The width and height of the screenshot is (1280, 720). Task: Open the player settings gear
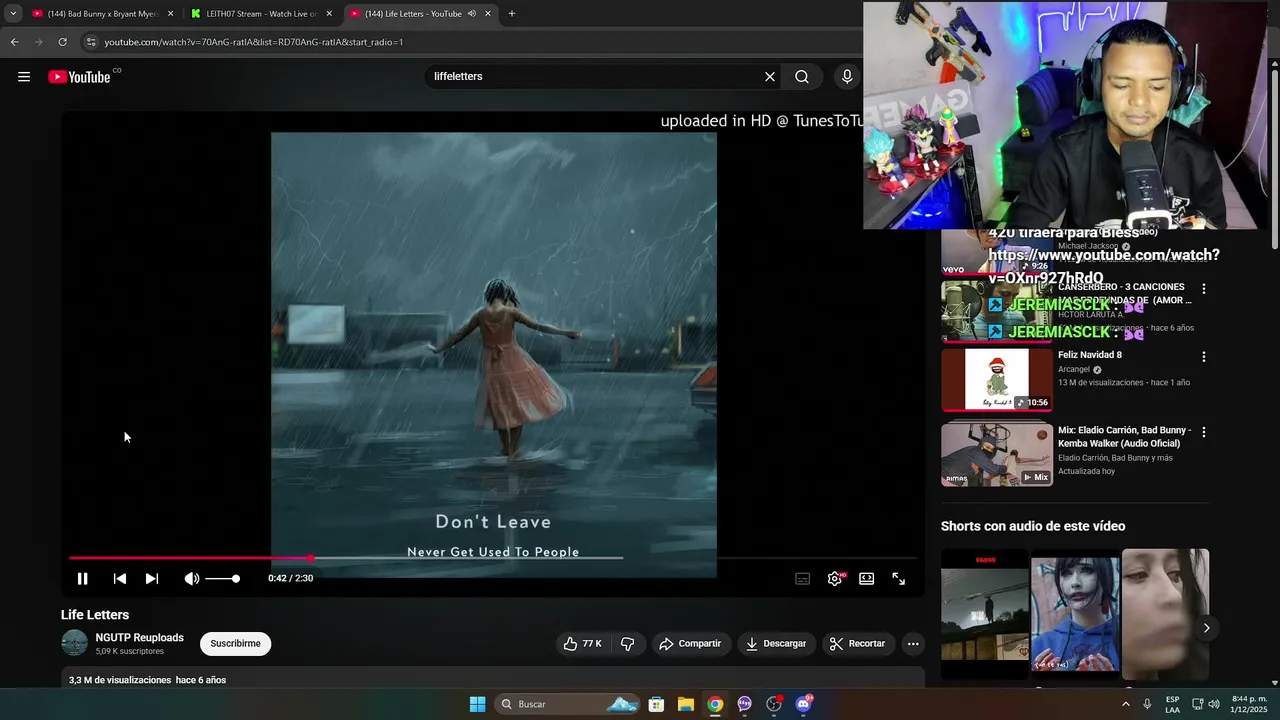[x=835, y=579]
